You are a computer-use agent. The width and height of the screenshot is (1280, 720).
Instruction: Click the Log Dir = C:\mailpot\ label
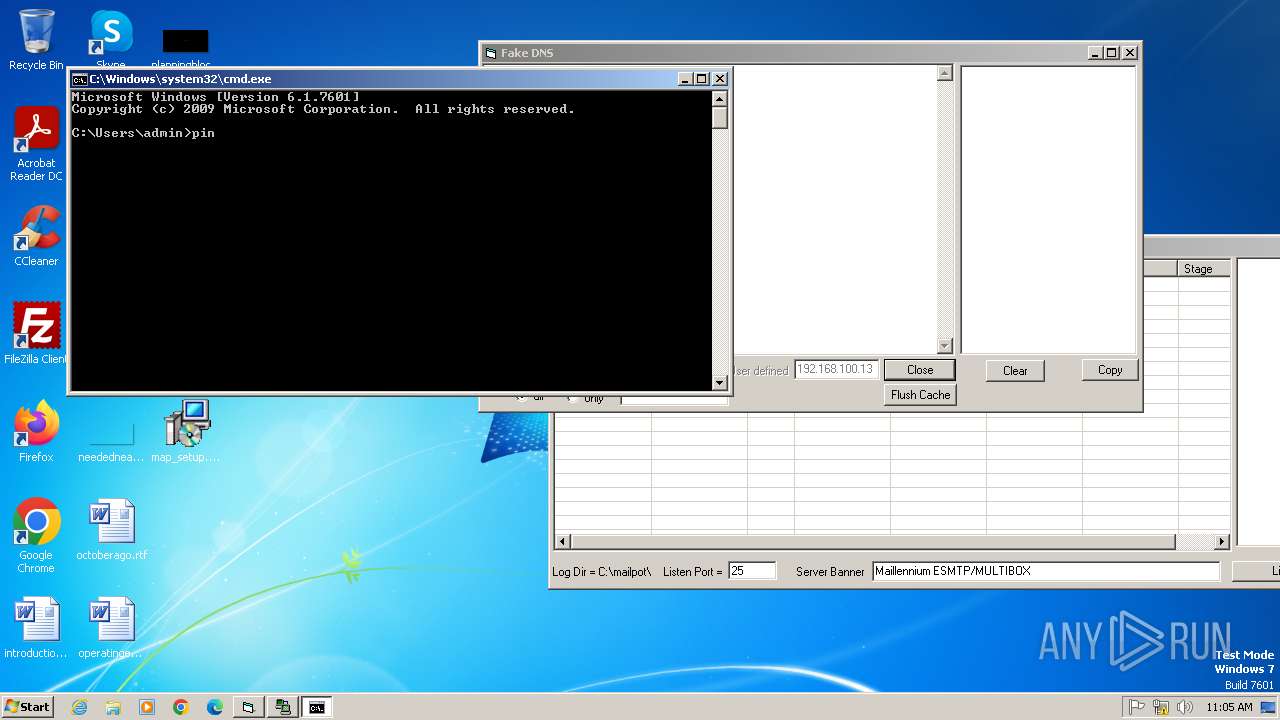pos(602,572)
